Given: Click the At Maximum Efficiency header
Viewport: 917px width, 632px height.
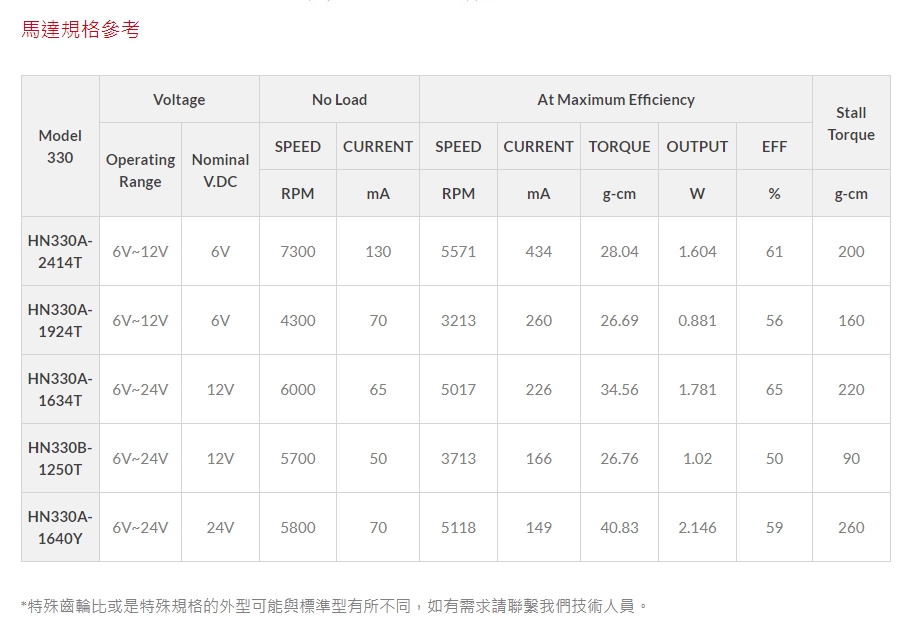Looking at the screenshot, I should click(x=615, y=100).
